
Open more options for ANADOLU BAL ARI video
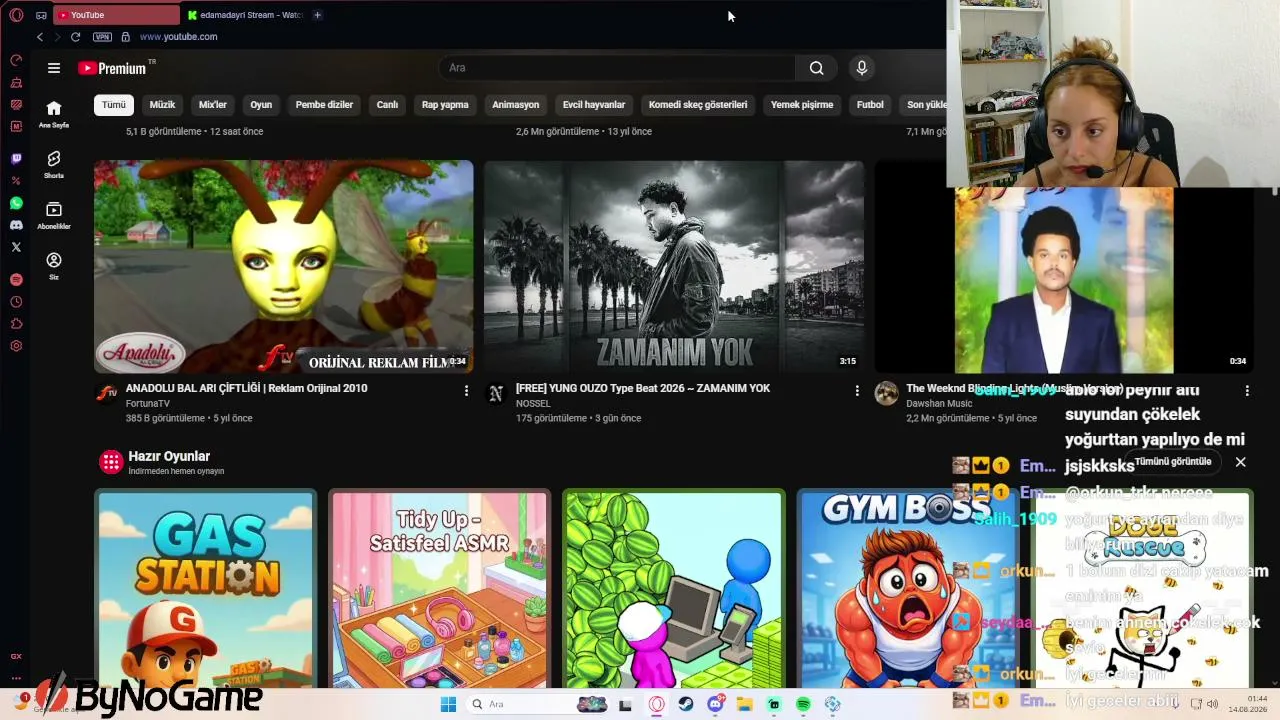point(466,391)
